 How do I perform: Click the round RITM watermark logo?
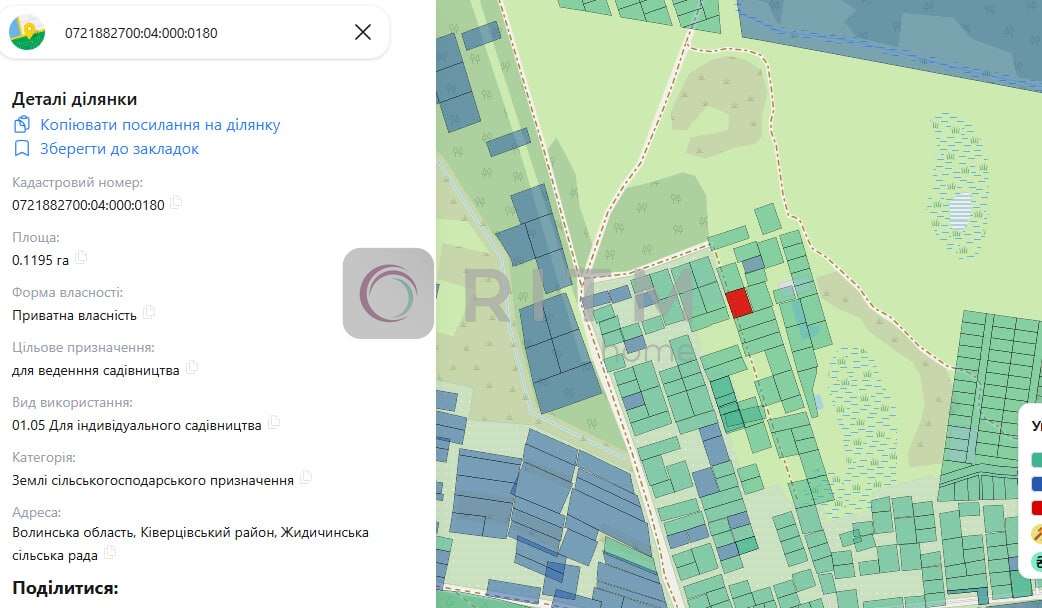point(388,293)
